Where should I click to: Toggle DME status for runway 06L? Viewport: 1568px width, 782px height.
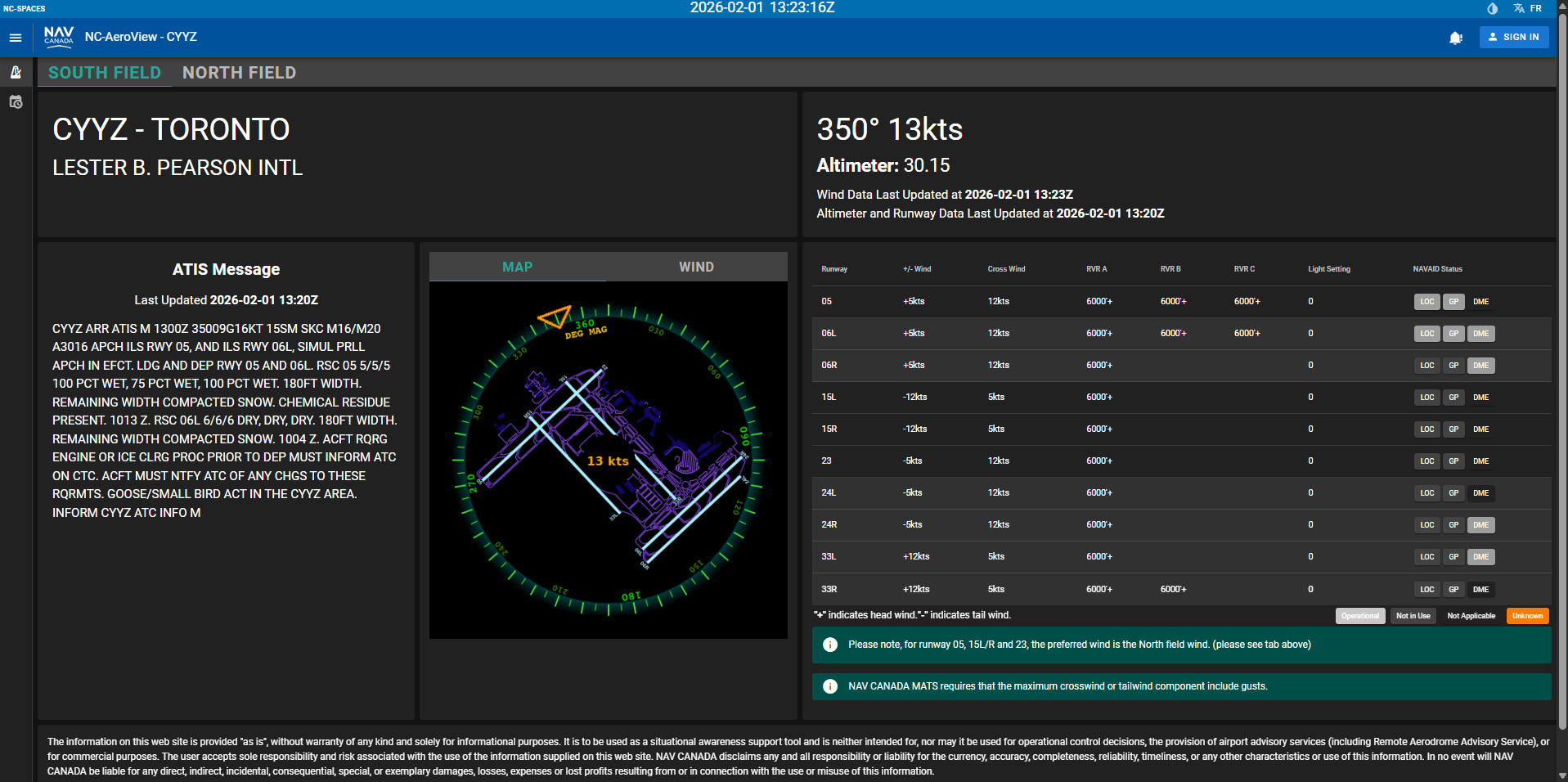click(x=1480, y=333)
